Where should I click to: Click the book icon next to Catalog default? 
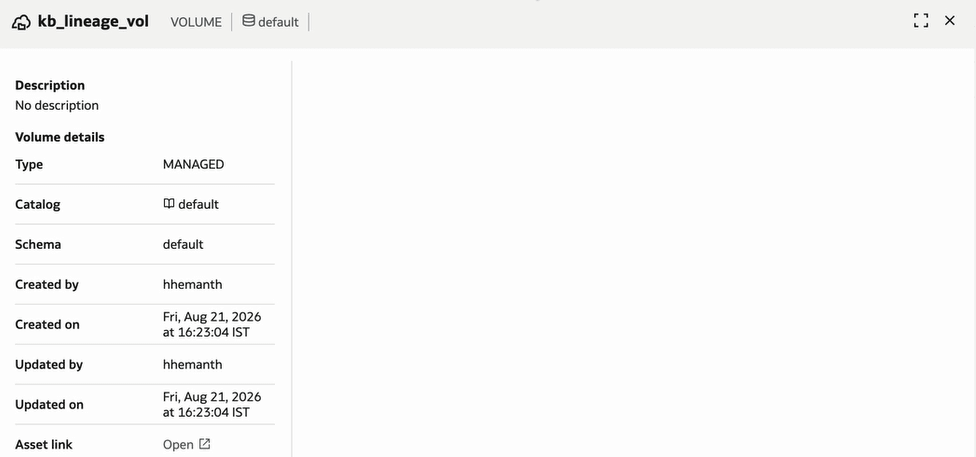(169, 204)
